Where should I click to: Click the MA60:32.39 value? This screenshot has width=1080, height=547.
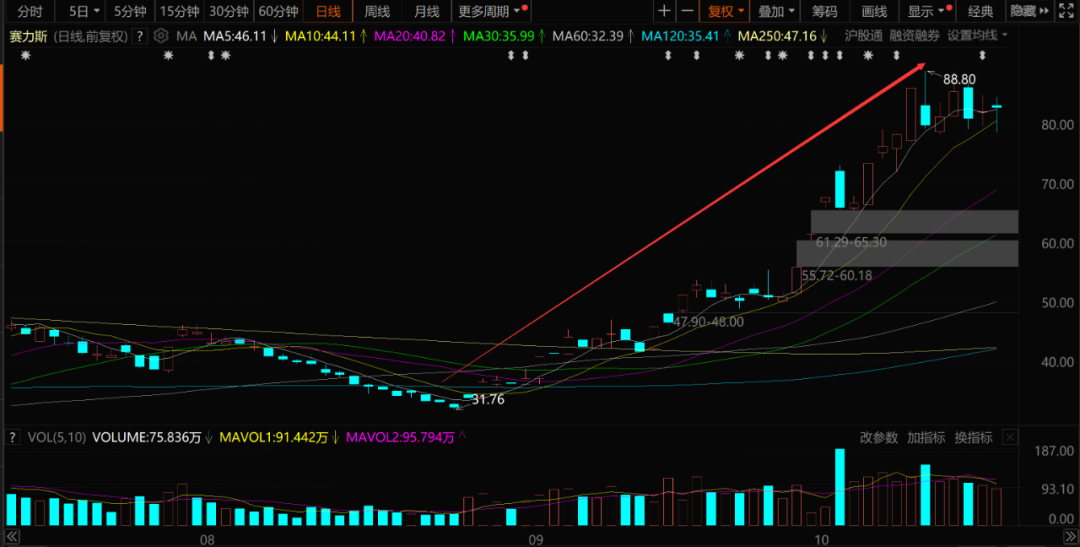click(x=589, y=36)
